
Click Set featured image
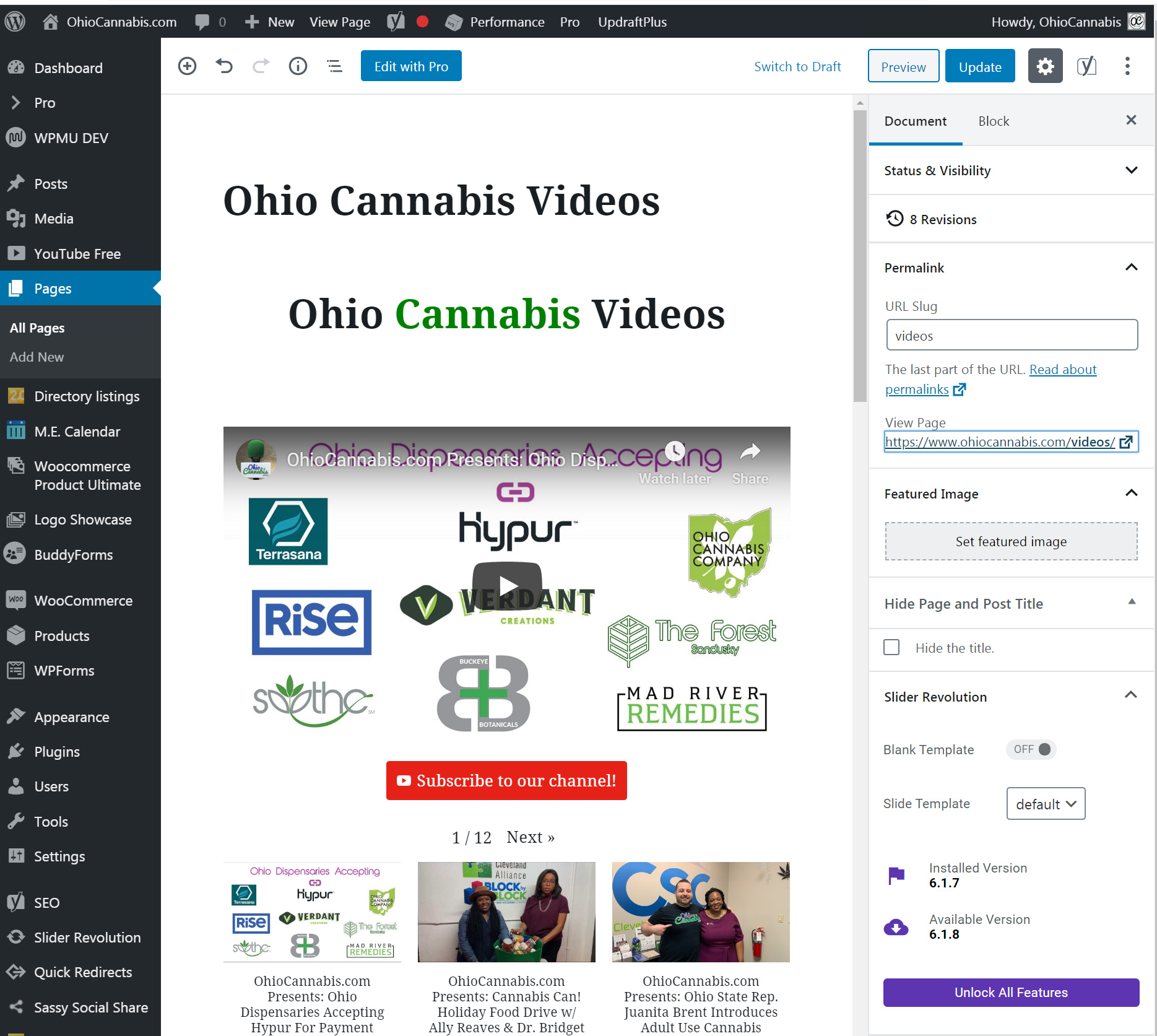tap(1011, 541)
